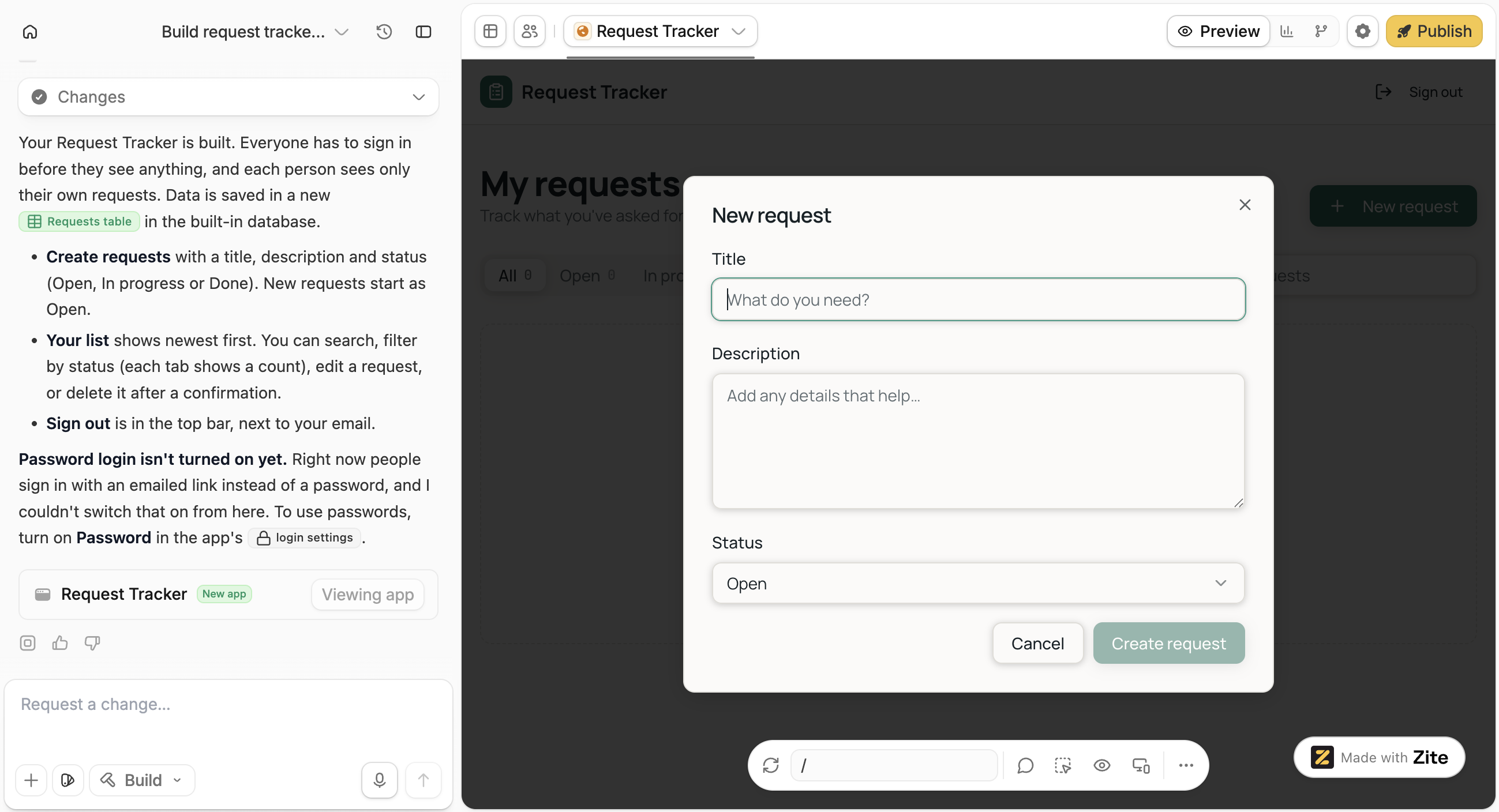Select the Open status tab
1499x812 pixels.
587,275
